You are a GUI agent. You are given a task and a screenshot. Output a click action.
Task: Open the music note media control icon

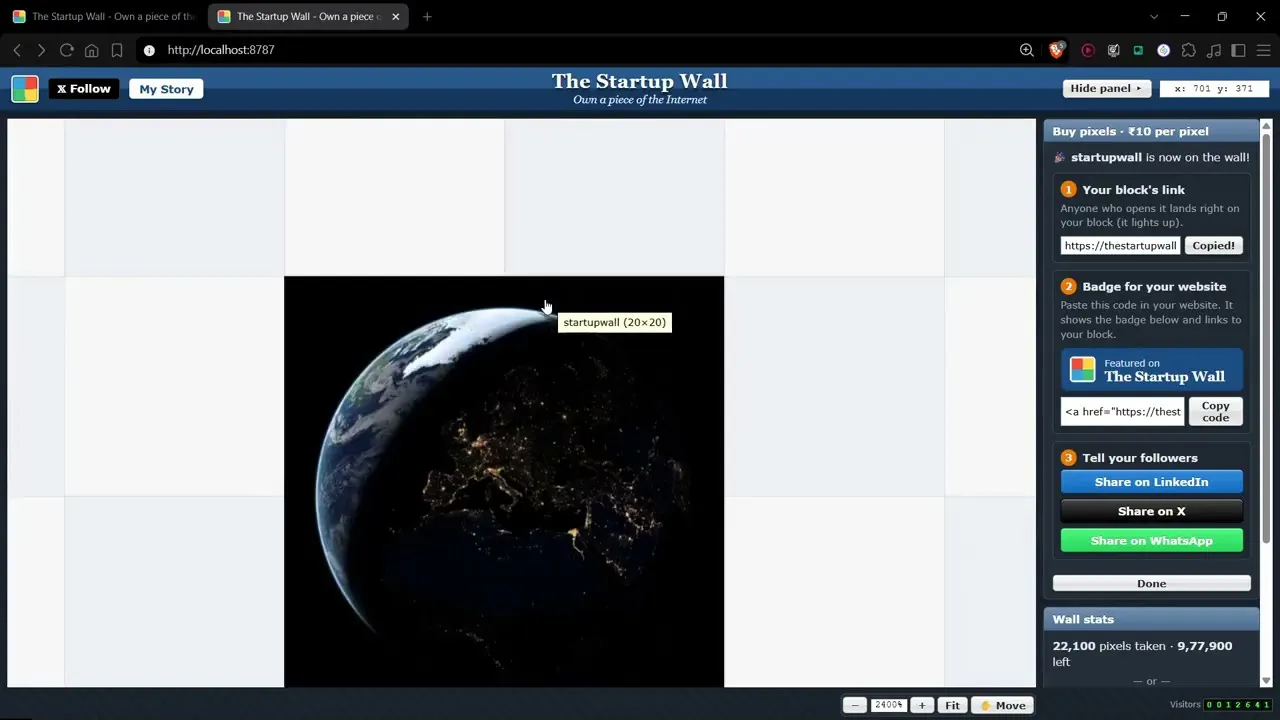click(1213, 50)
